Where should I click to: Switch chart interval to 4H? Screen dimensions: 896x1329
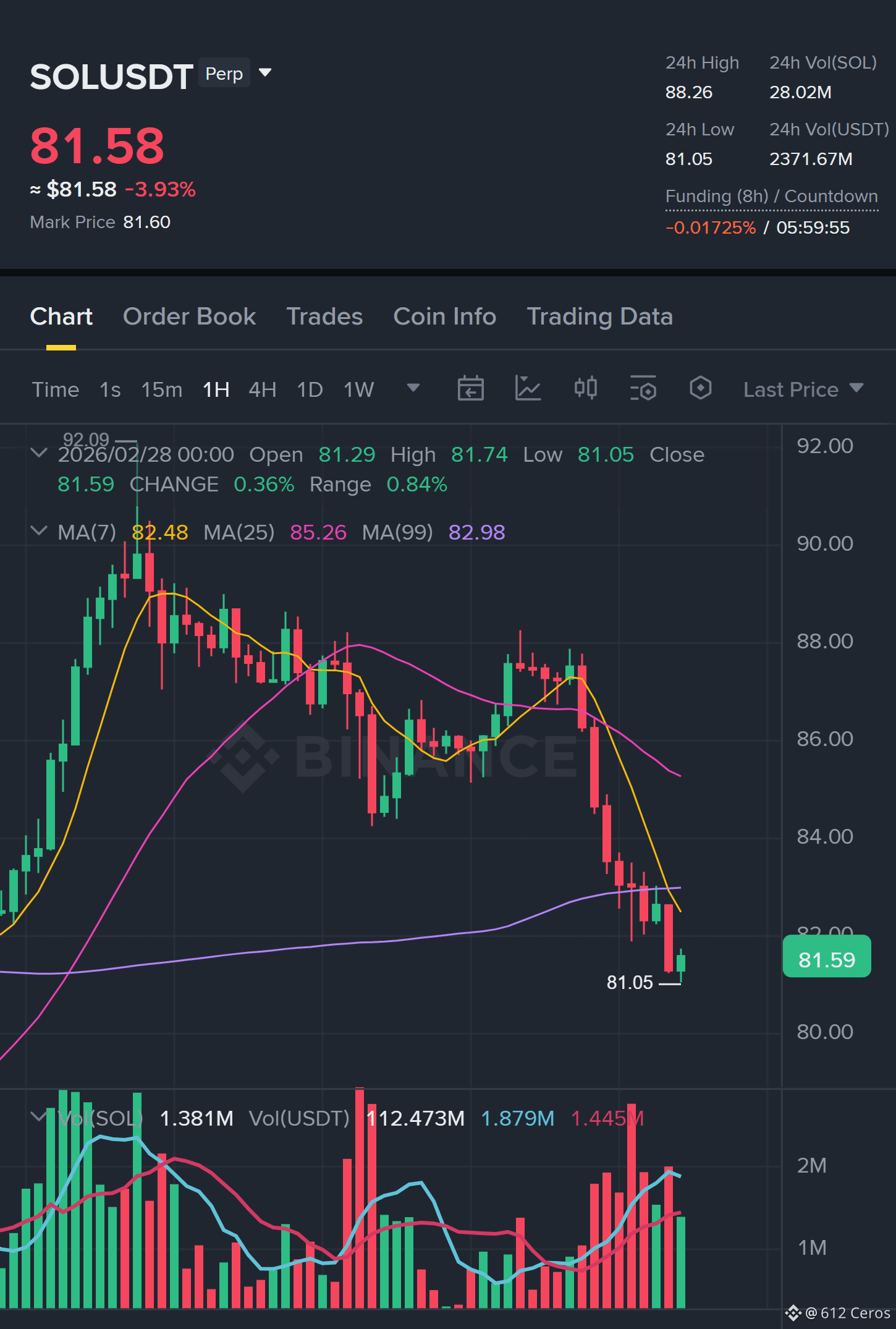click(262, 389)
